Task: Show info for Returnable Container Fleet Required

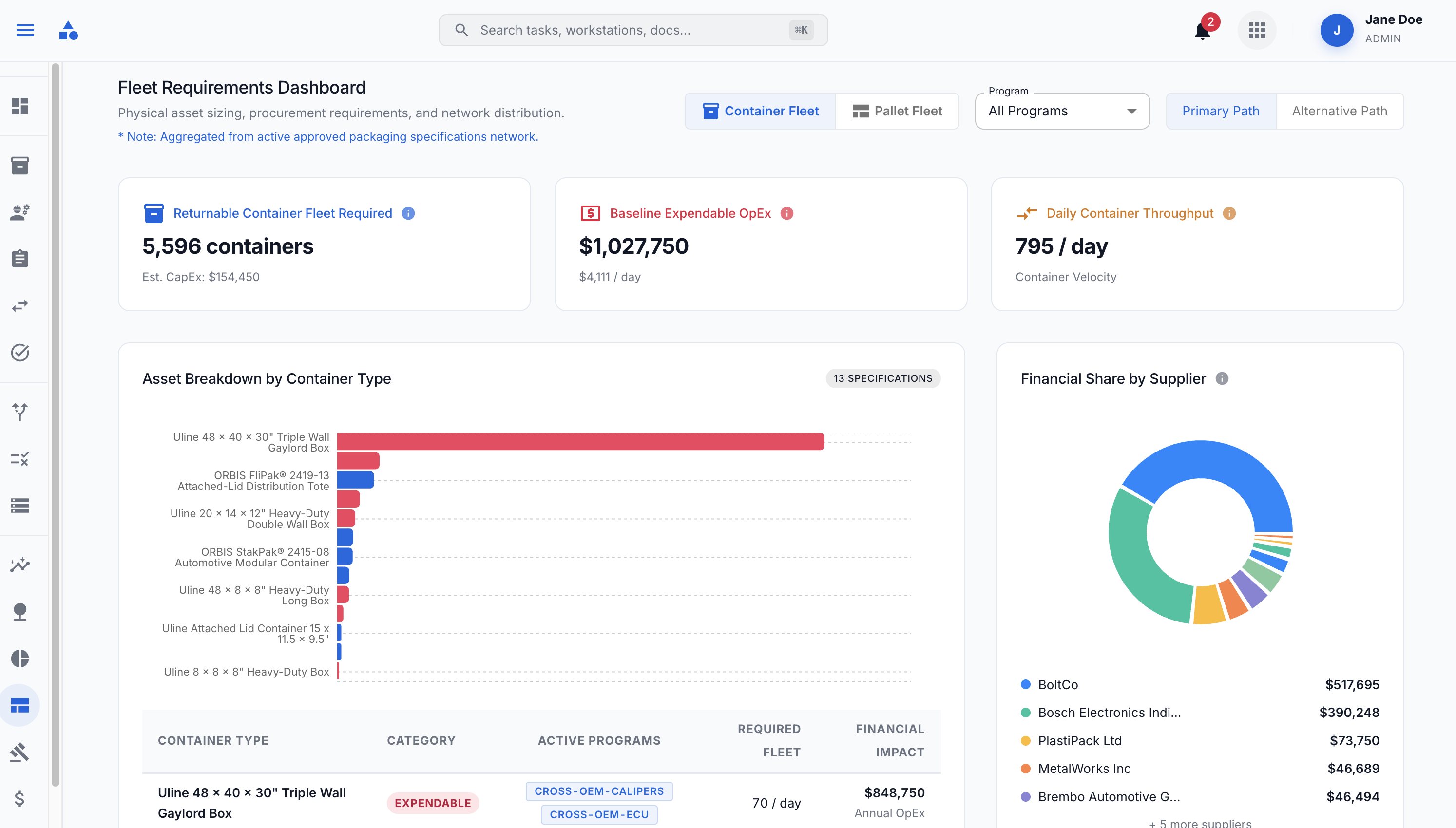Action: pos(408,213)
